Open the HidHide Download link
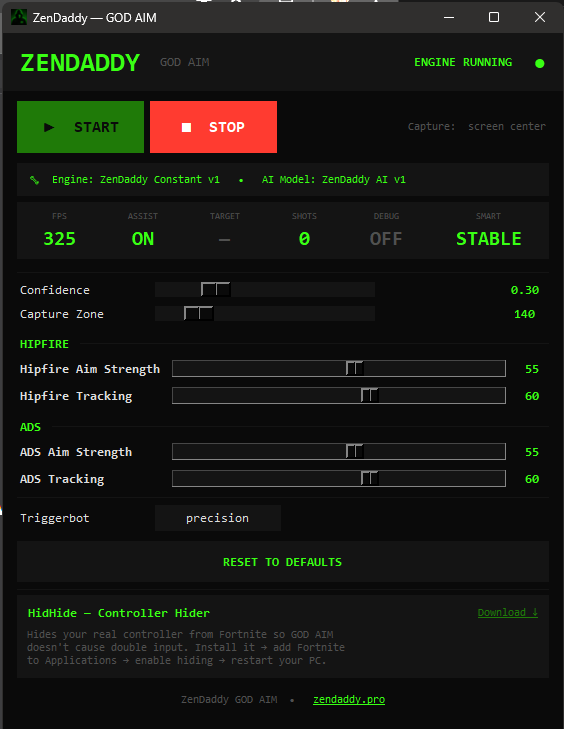This screenshot has width=564, height=729. (508, 612)
